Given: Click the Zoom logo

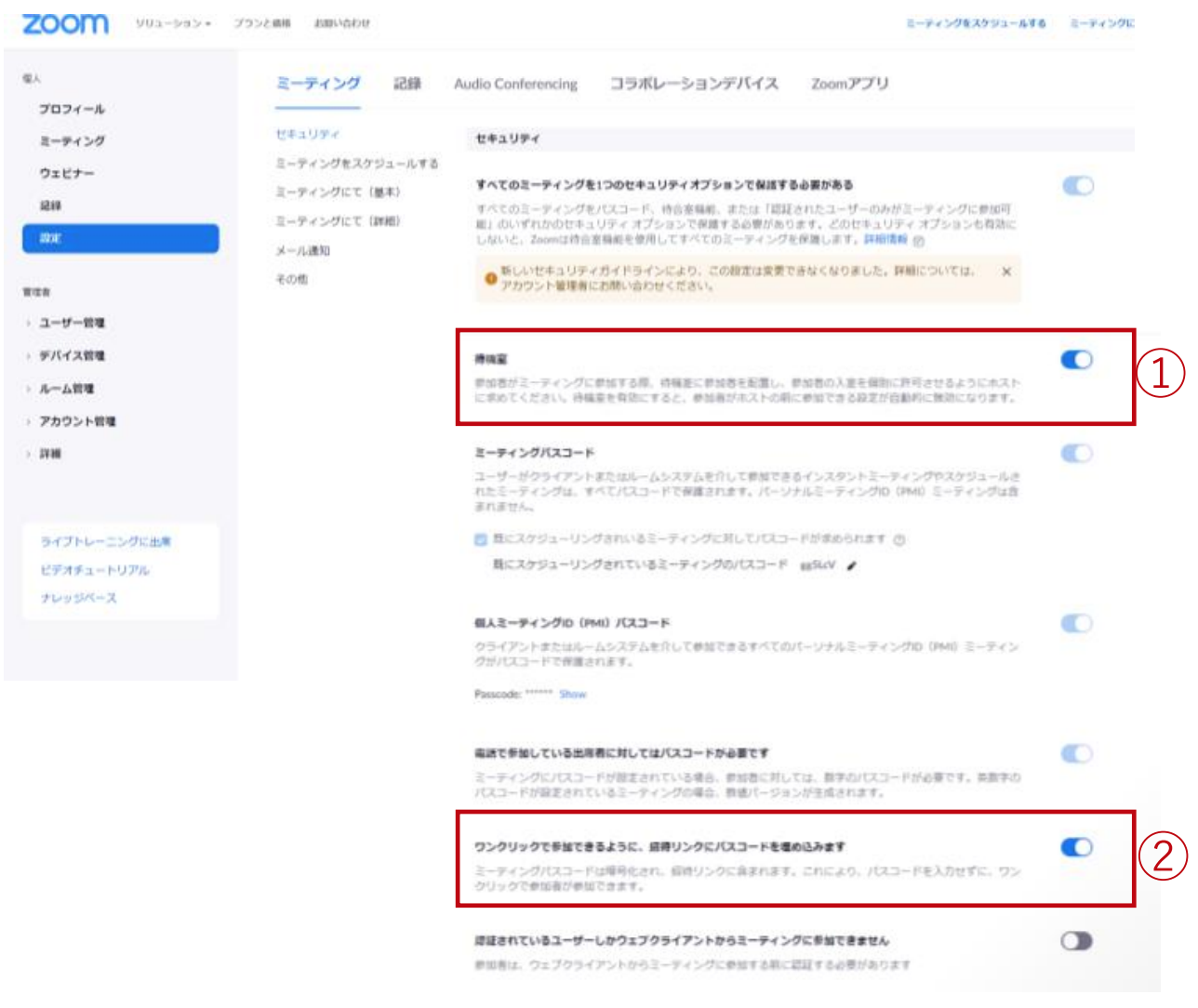Looking at the screenshot, I should tap(65, 23).
